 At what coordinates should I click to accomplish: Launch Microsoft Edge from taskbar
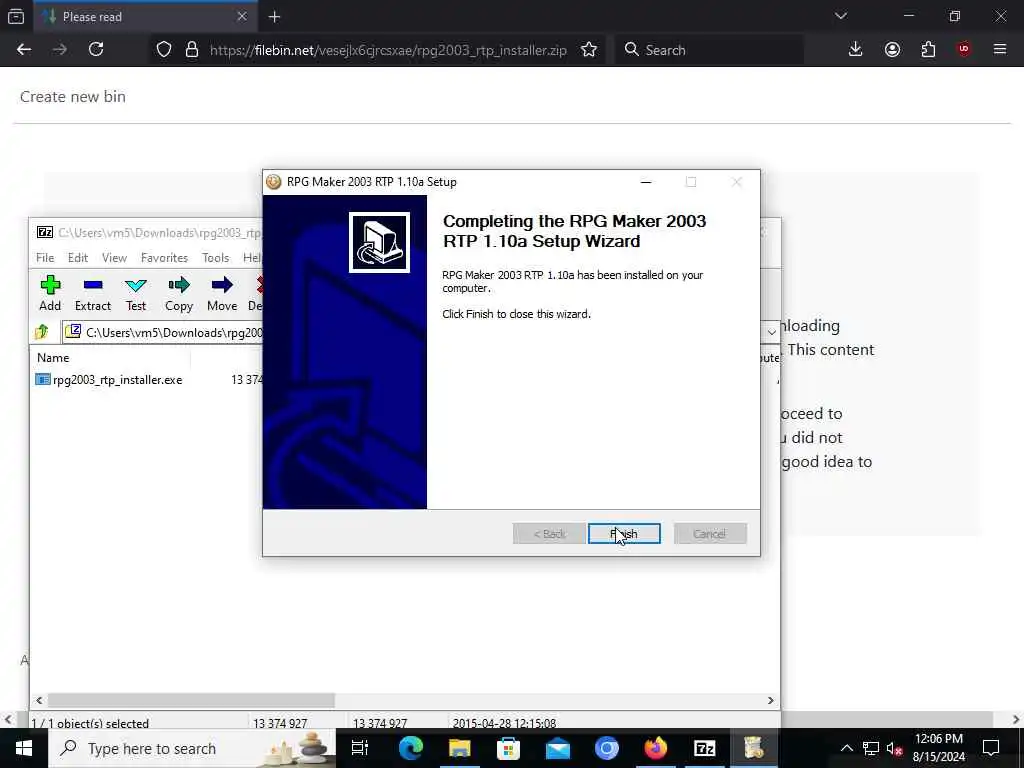[x=410, y=748]
